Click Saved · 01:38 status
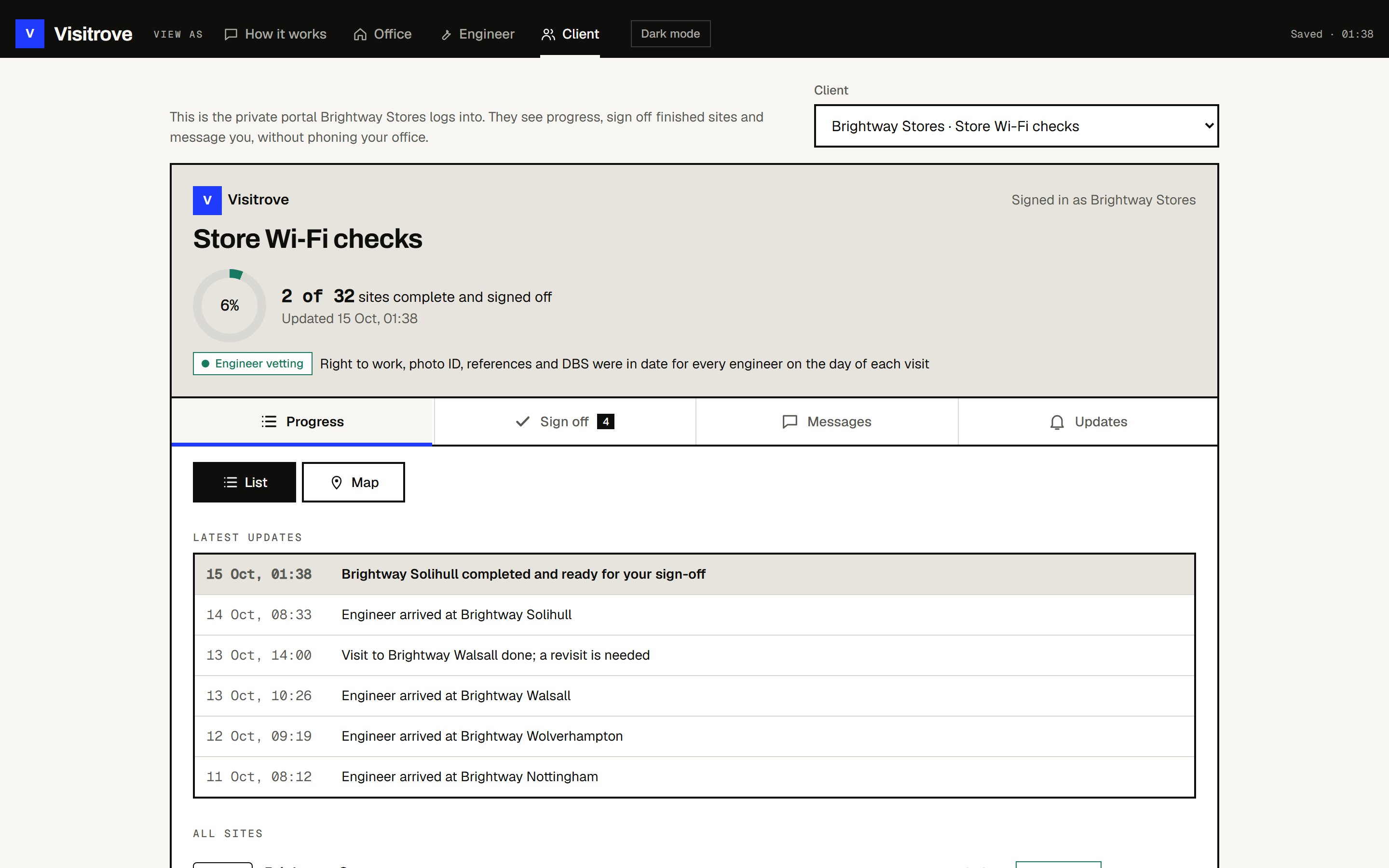This screenshot has width=1389, height=868. [1332, 34]
